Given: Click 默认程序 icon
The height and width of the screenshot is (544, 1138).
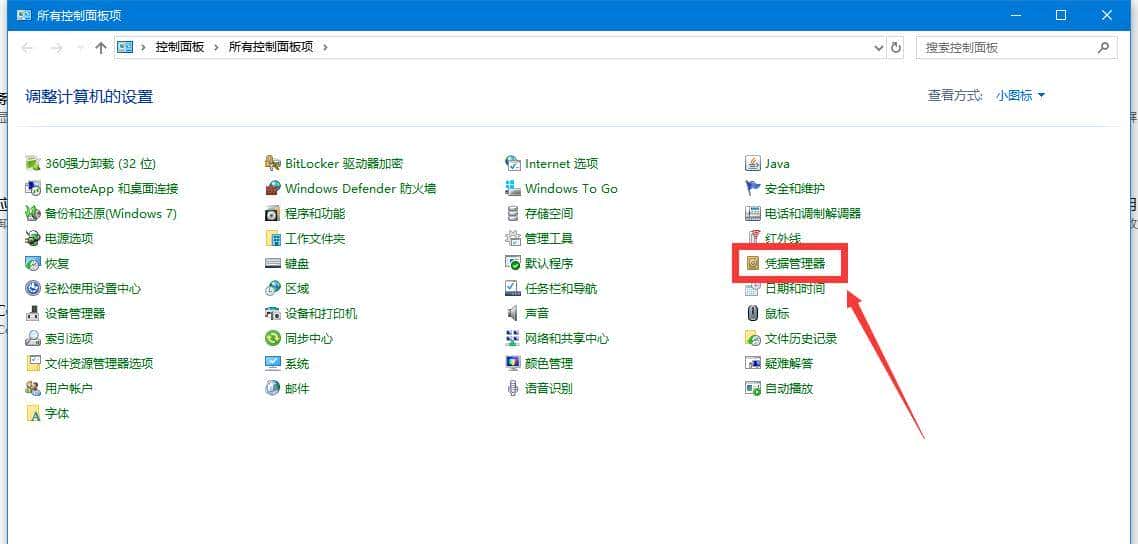Looking at the screenshot, I should pos(513,263).
